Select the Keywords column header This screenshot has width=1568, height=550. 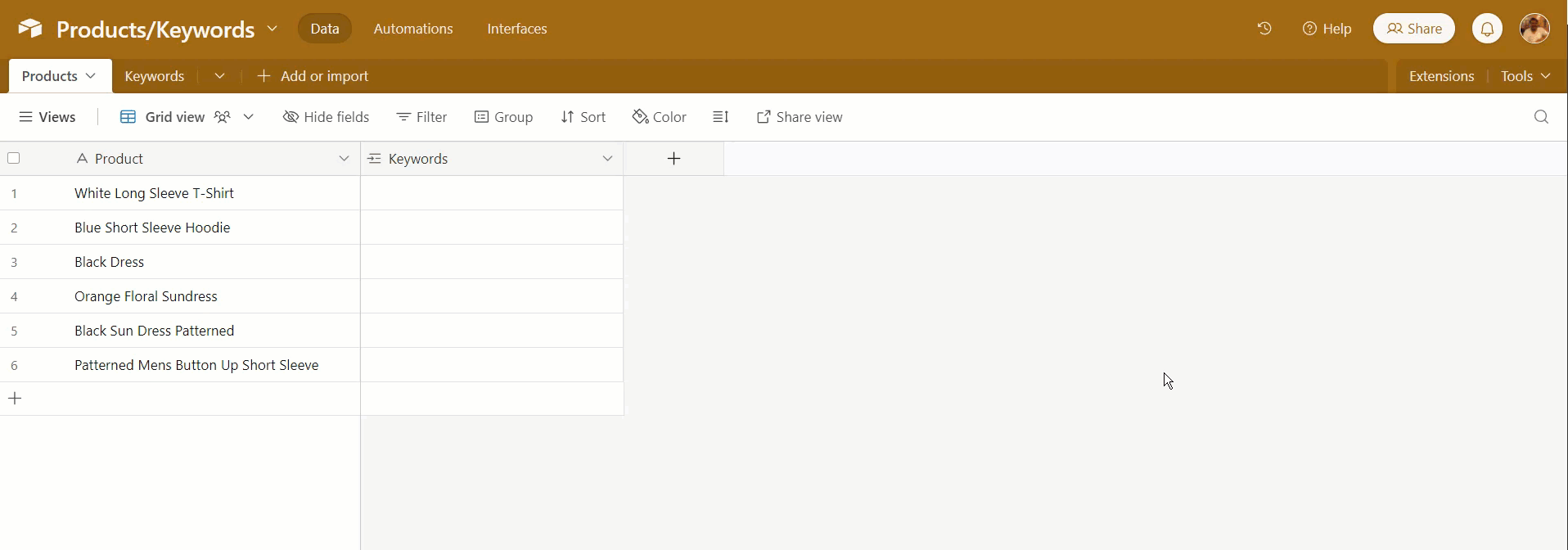coord(492,159)
